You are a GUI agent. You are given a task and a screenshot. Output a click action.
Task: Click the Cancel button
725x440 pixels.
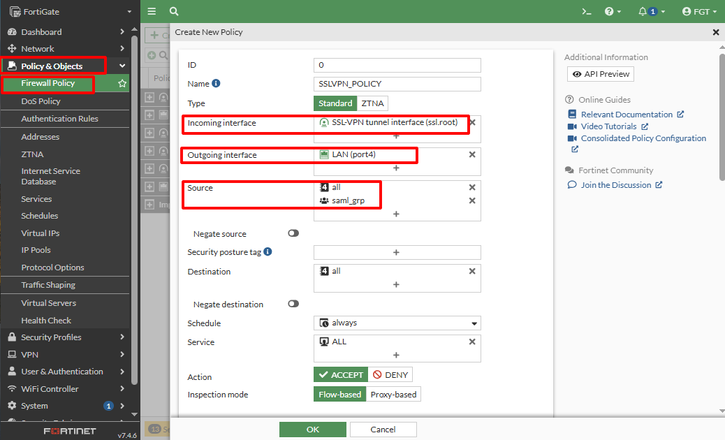click(x=383, y=429)
